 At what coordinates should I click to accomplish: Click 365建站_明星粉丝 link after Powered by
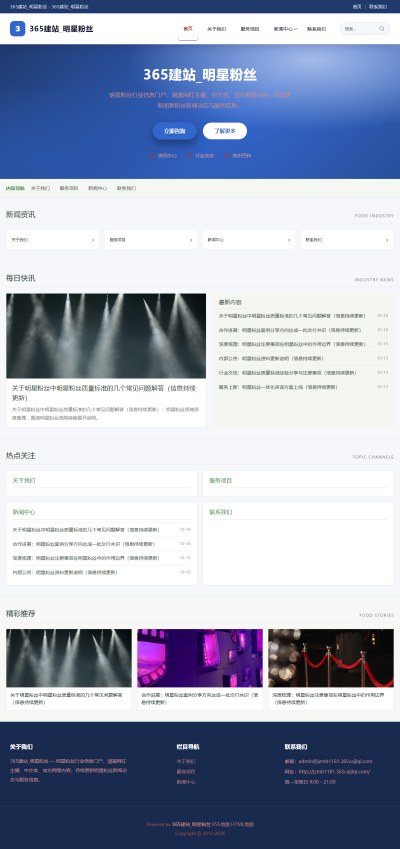[191, 824]
